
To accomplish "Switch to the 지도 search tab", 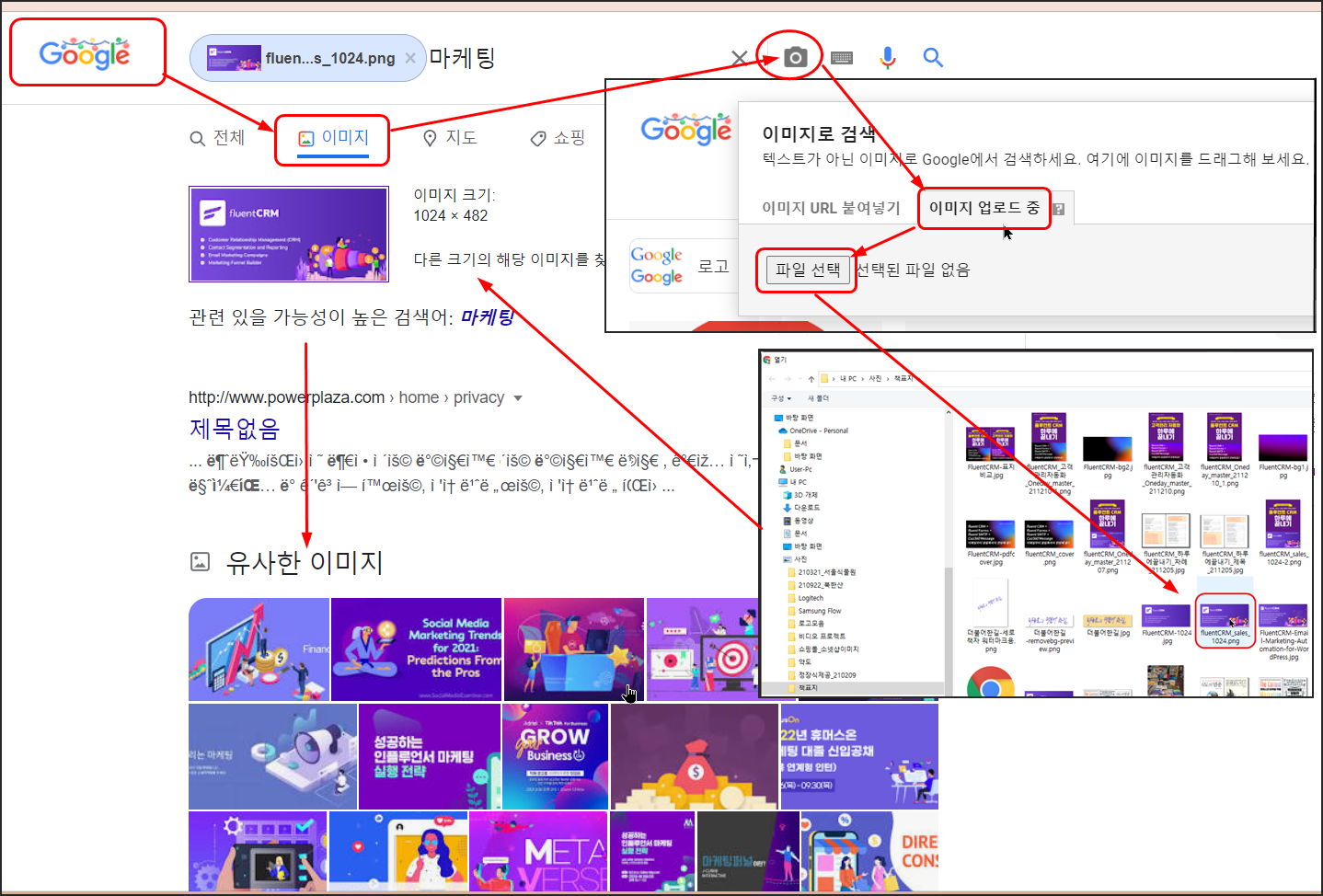I will click(449, 138).
